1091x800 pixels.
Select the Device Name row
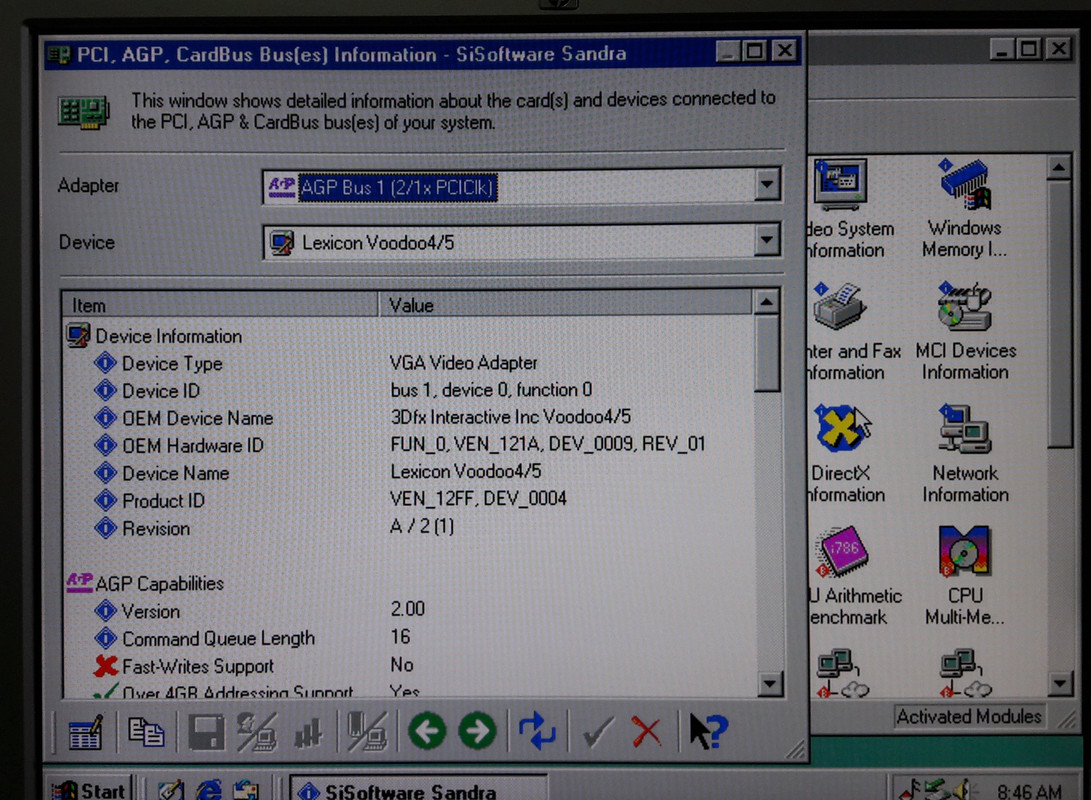coord(408,473)
